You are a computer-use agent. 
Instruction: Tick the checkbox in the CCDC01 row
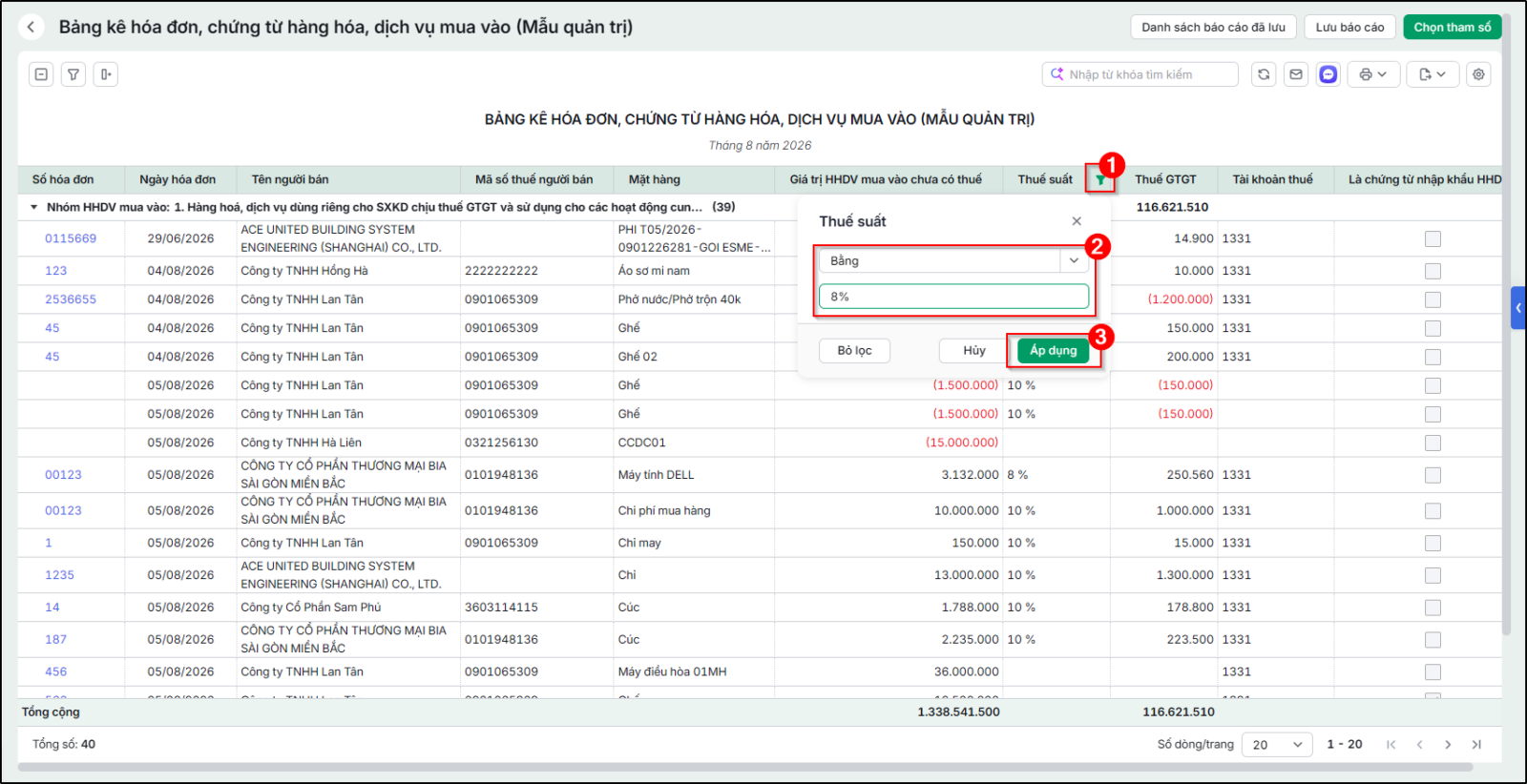click(1433, 443)
